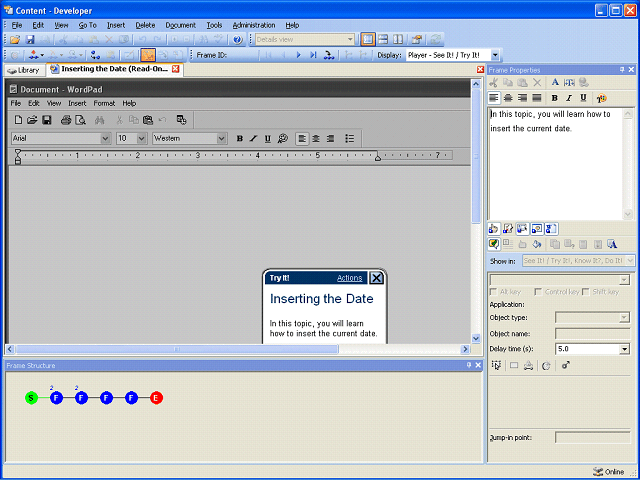
Task: Open the Western script dropdown in WordPad image
Action: [222, 138]
